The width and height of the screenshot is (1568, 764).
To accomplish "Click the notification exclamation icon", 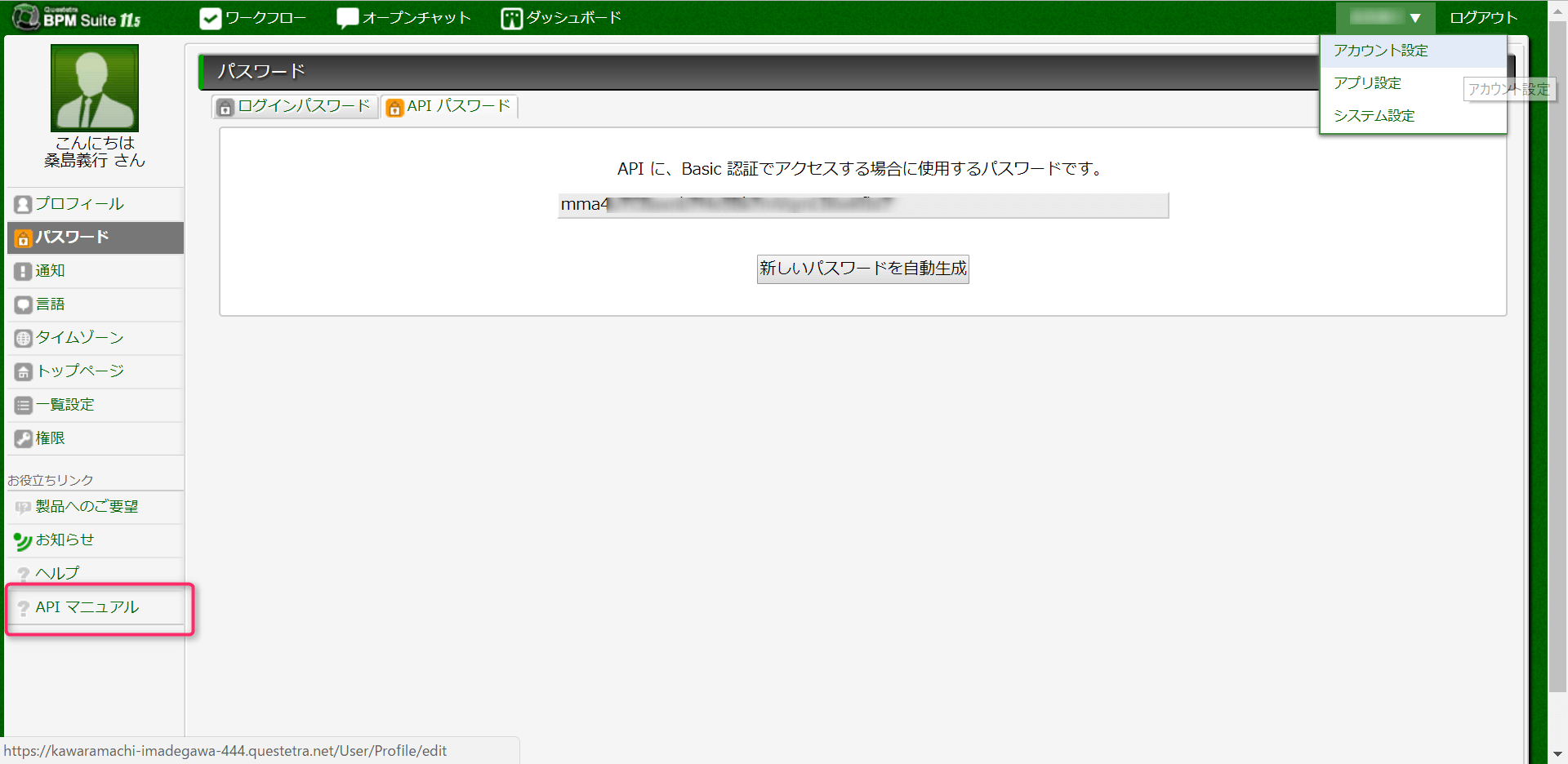I will [23, 271].
